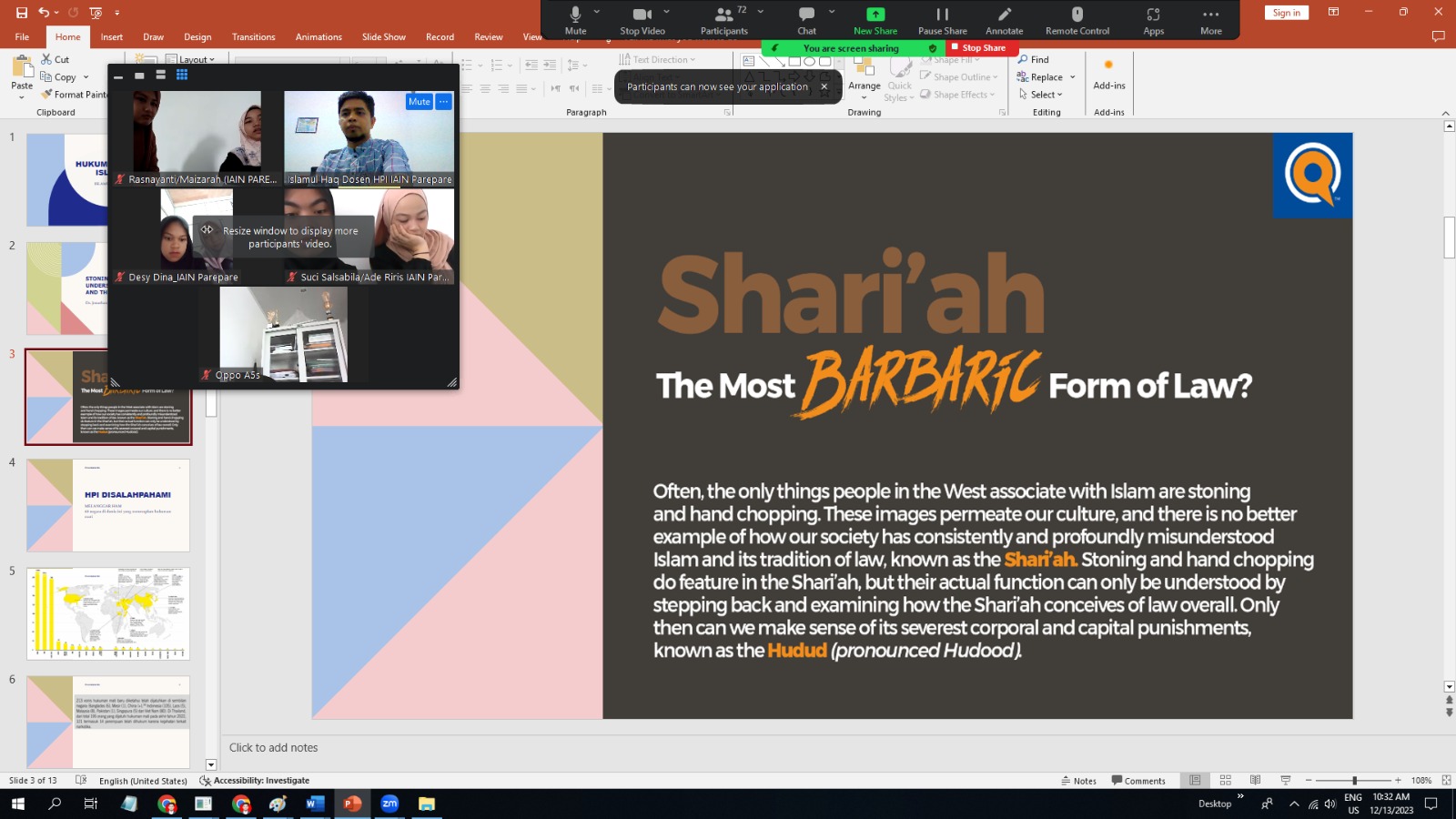
Task: Click the New Share icon
Action: (875, 15)
